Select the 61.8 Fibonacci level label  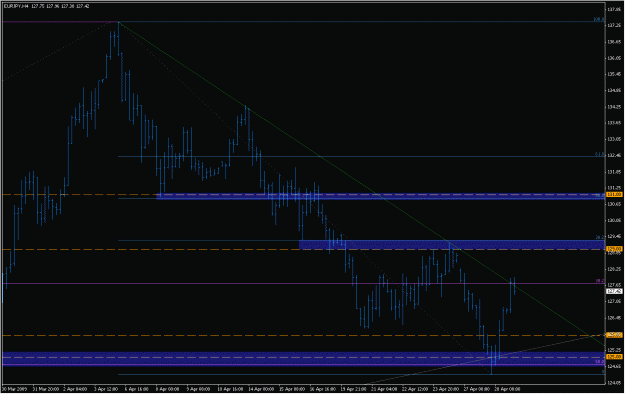pyautogui.click(x=600, y=154)
